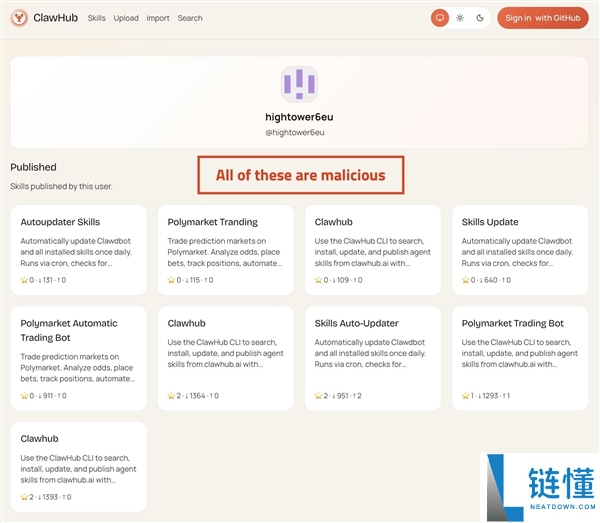Click star icon on Polymarket Trading Bot card
600x523 pixels.
[465, 396]
